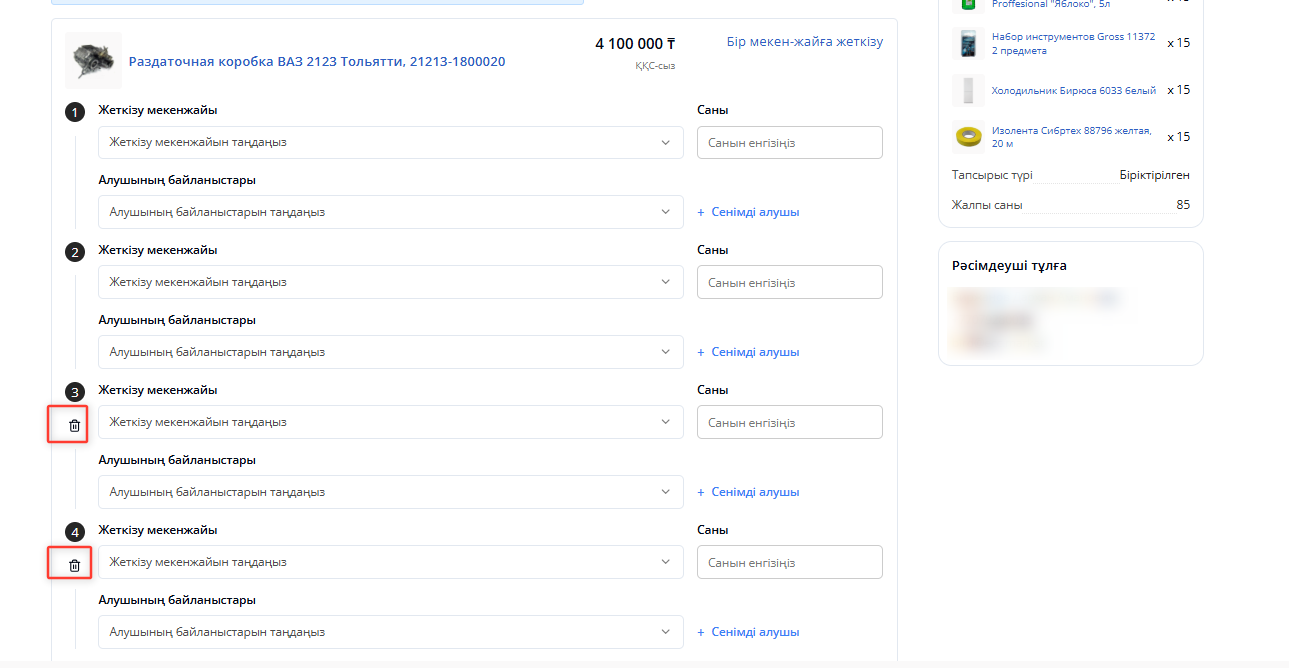
Task: Click the Gross tool set product thumbnail
Action: pos(967,44)
